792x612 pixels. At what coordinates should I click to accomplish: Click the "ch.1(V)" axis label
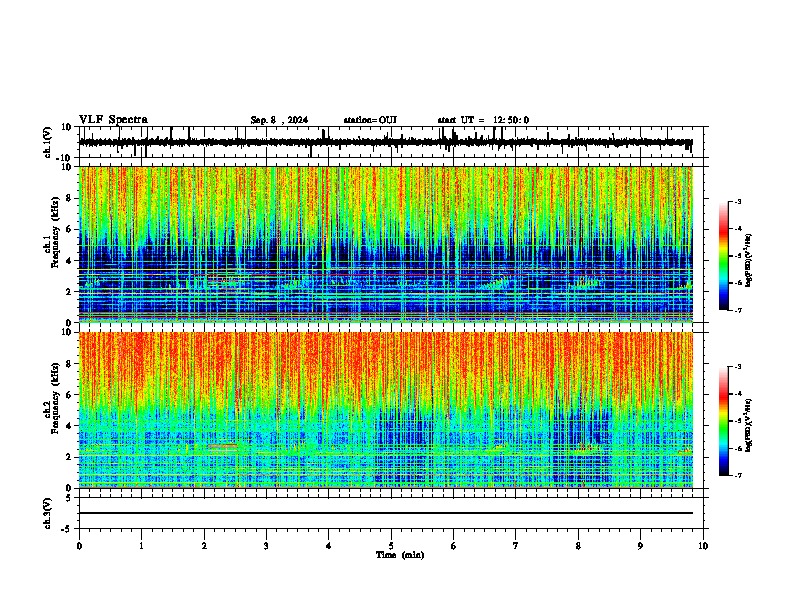tap(47, 142)
